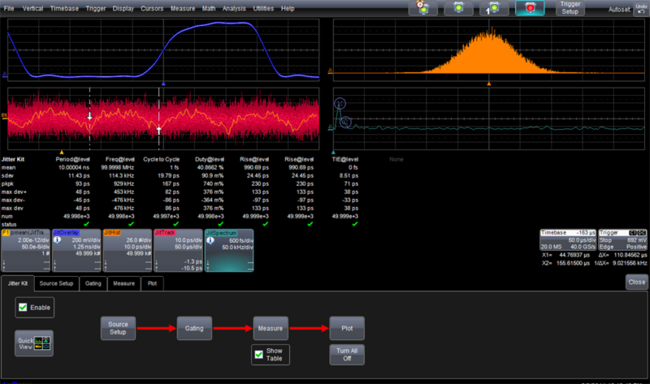Click blue trigger position marker below overlay waveform
Viewport: 650px width, 384px height.
point(163,84)
